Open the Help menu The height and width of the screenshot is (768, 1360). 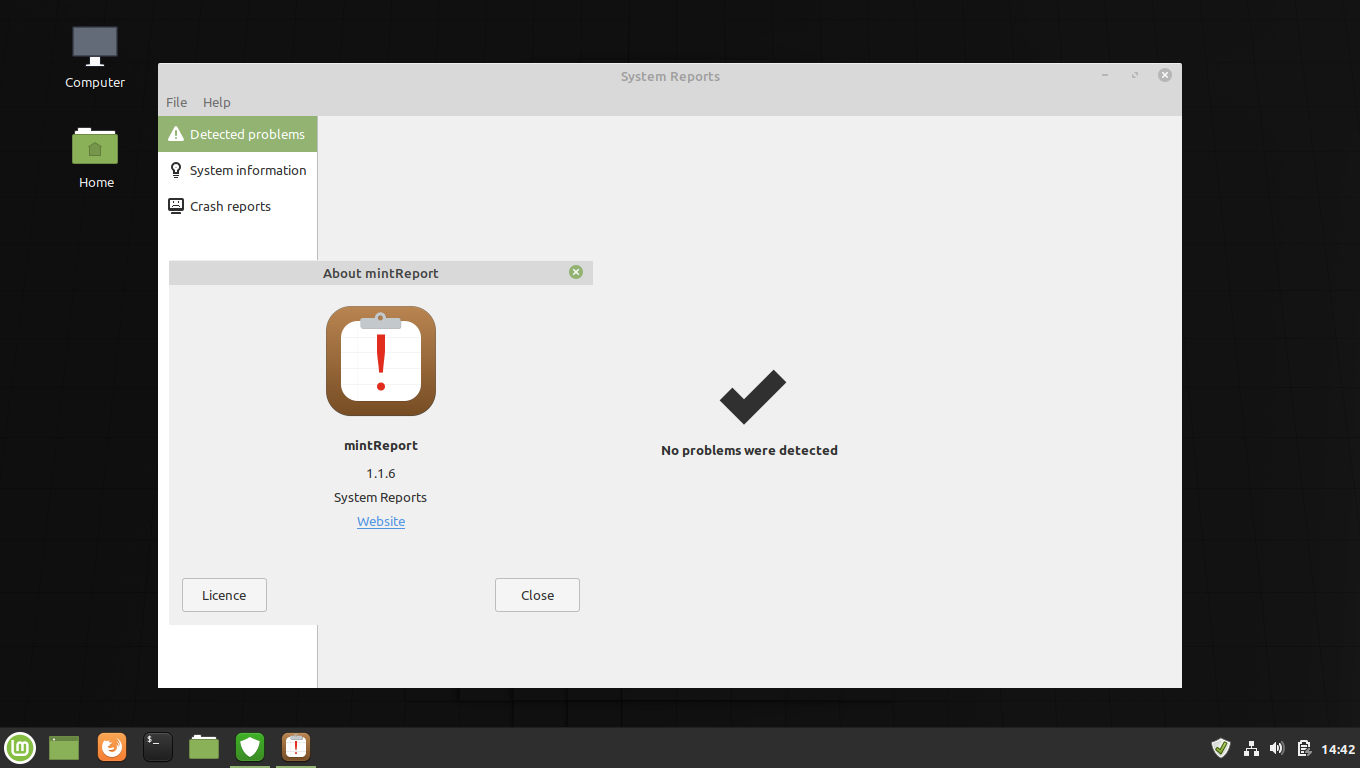point(216,102)
